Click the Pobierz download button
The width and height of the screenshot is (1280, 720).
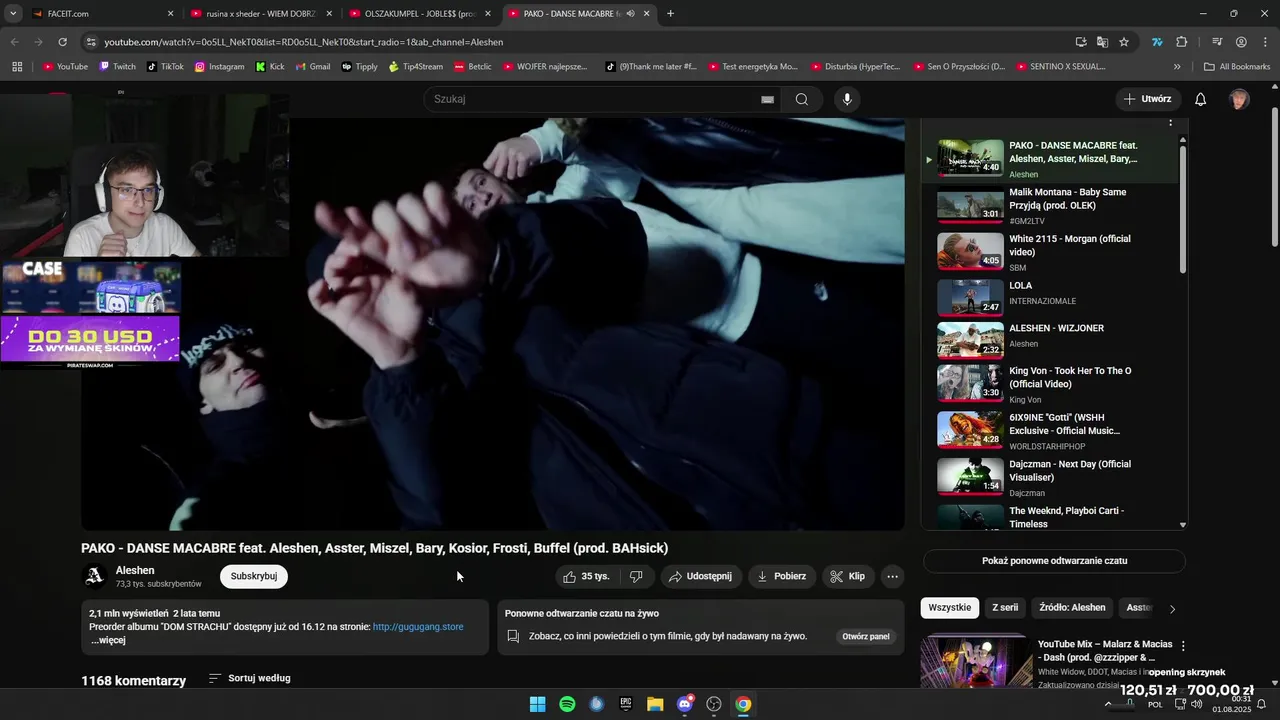pos(781,576)
